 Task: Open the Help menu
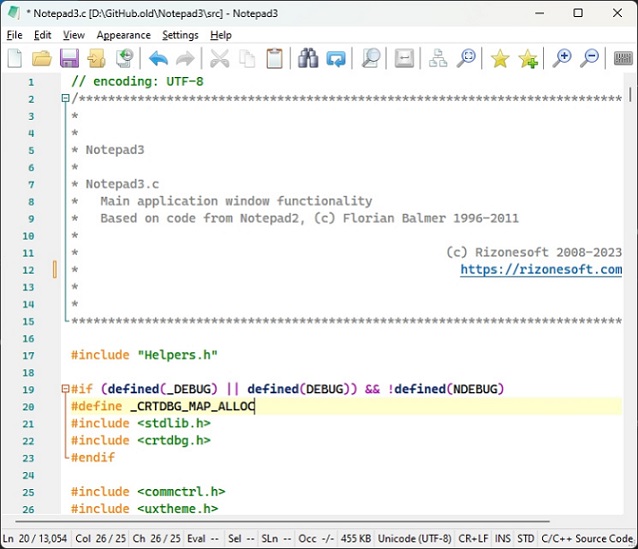point(221,35)
